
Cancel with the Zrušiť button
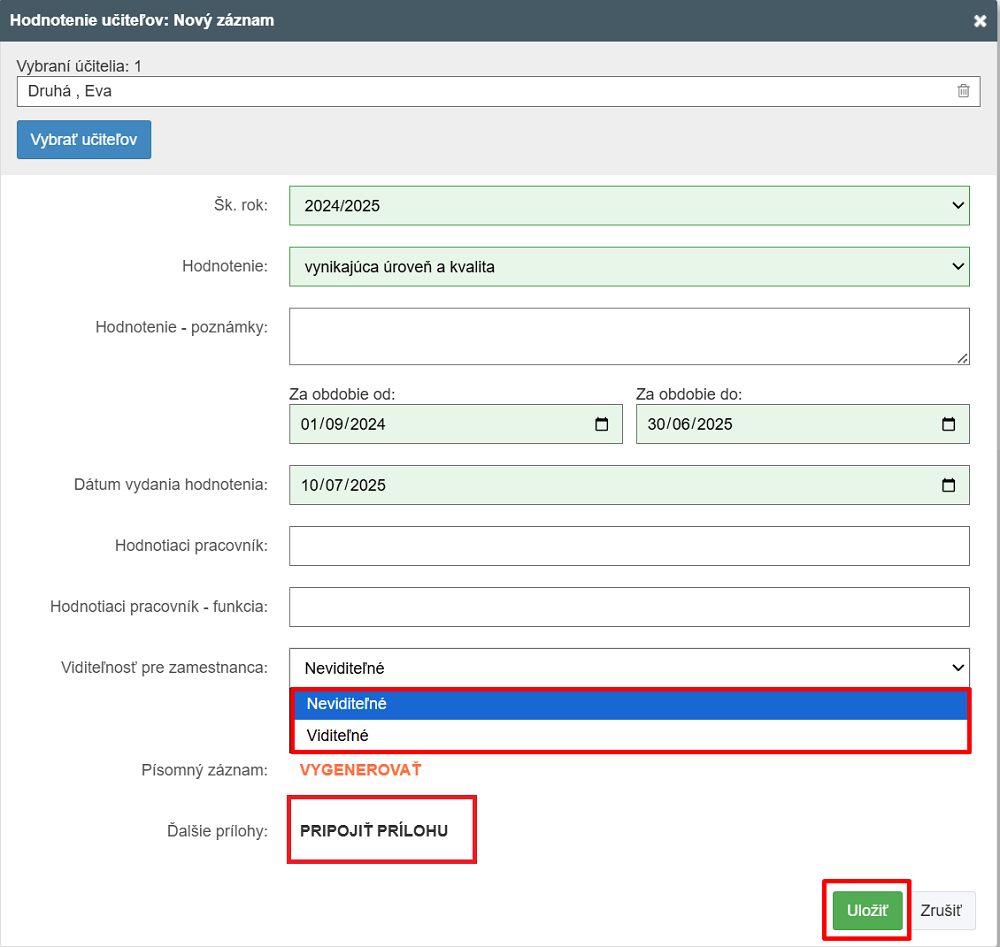coord(941,911)
